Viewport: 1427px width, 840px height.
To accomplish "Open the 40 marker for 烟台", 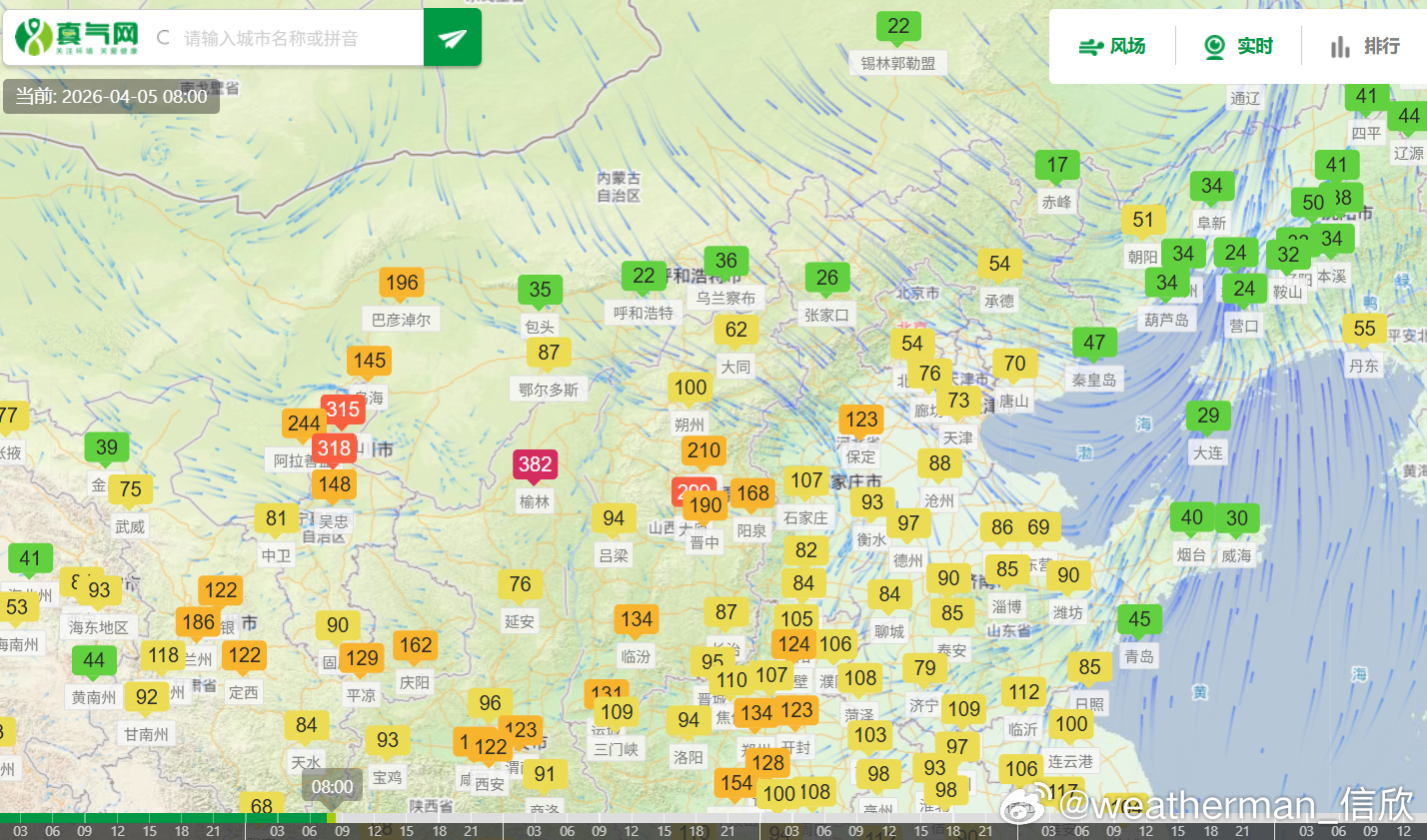I will [x=1191, y=518].
